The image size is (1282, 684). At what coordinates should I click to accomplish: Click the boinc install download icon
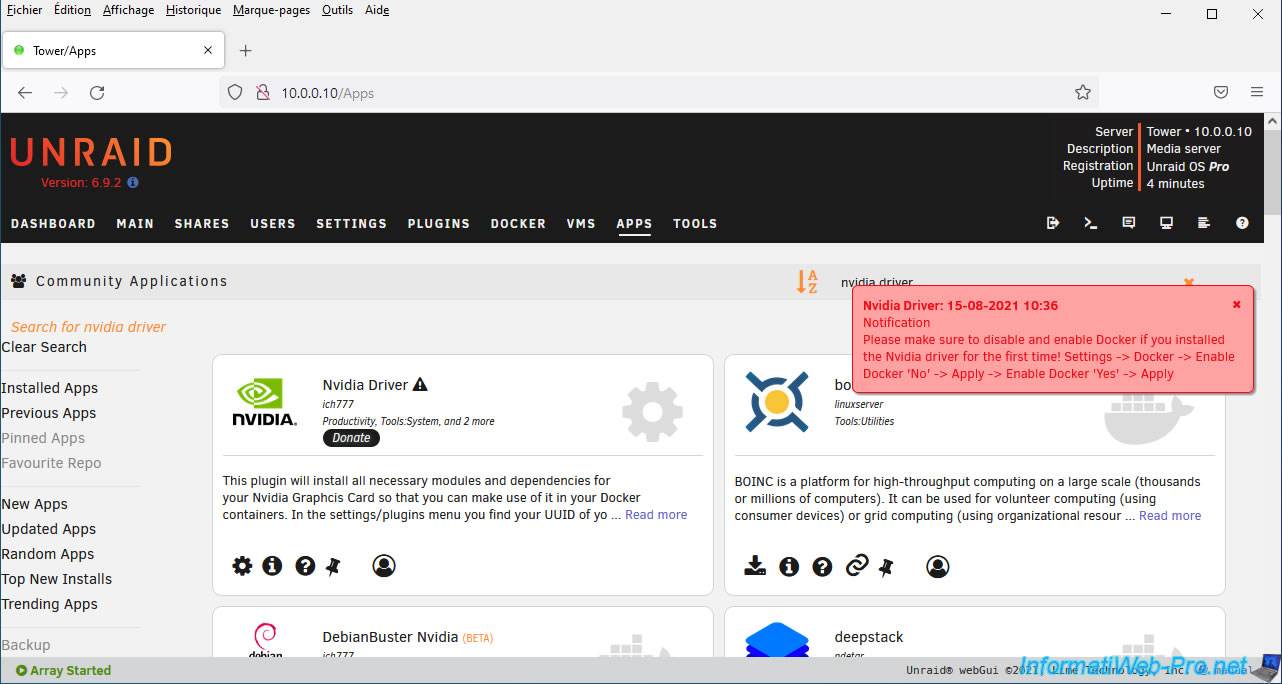tap(755, 566)
